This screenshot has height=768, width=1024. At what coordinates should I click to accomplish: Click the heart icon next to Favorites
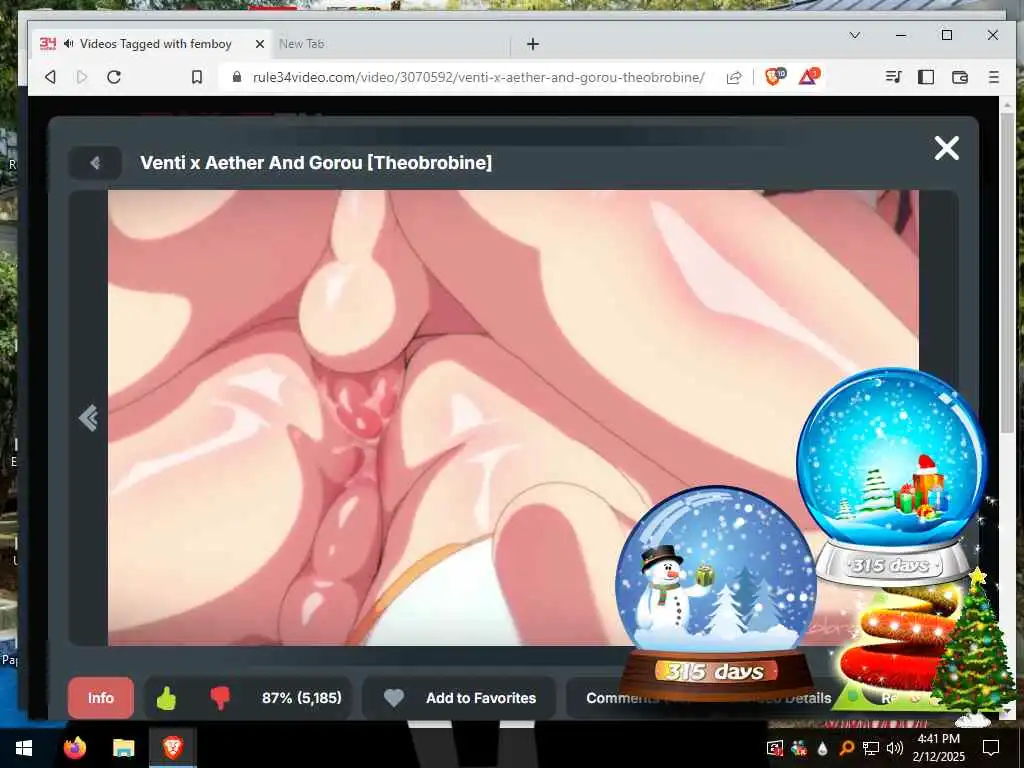[x=394, y=698]
